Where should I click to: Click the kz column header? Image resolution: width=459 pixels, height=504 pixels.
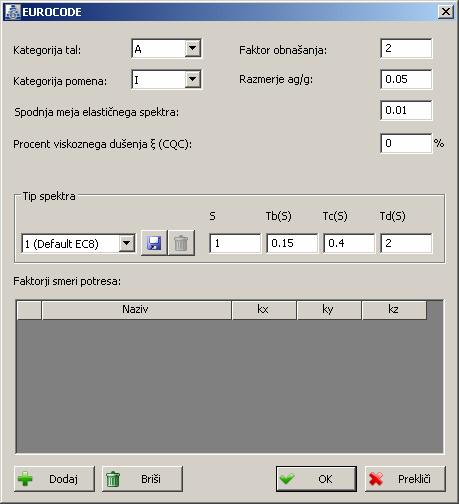(394, 310)
